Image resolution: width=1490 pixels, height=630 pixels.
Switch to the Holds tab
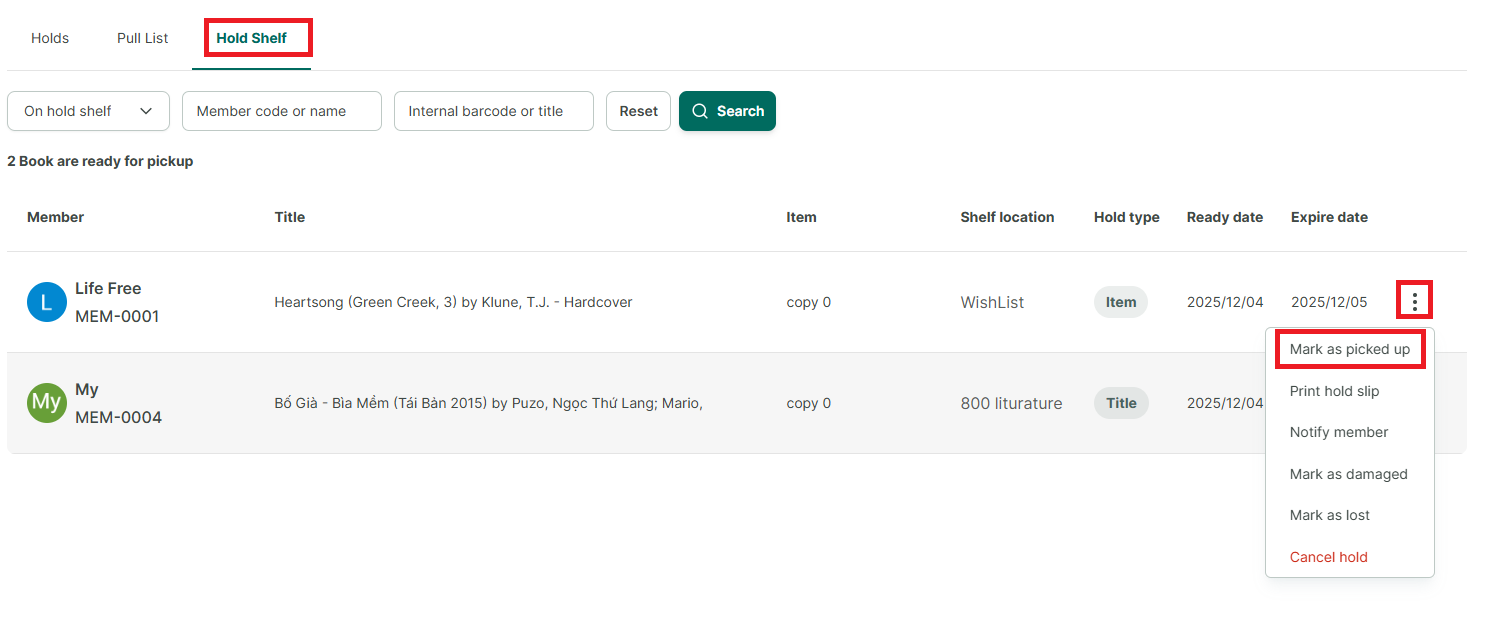tap(50, 38)
